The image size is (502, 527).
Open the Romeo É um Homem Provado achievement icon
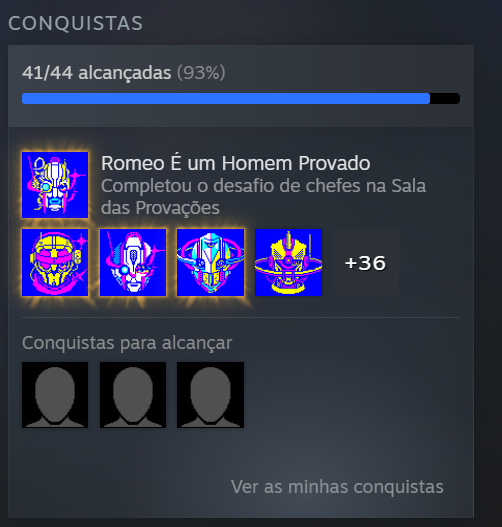click(55, 185)
